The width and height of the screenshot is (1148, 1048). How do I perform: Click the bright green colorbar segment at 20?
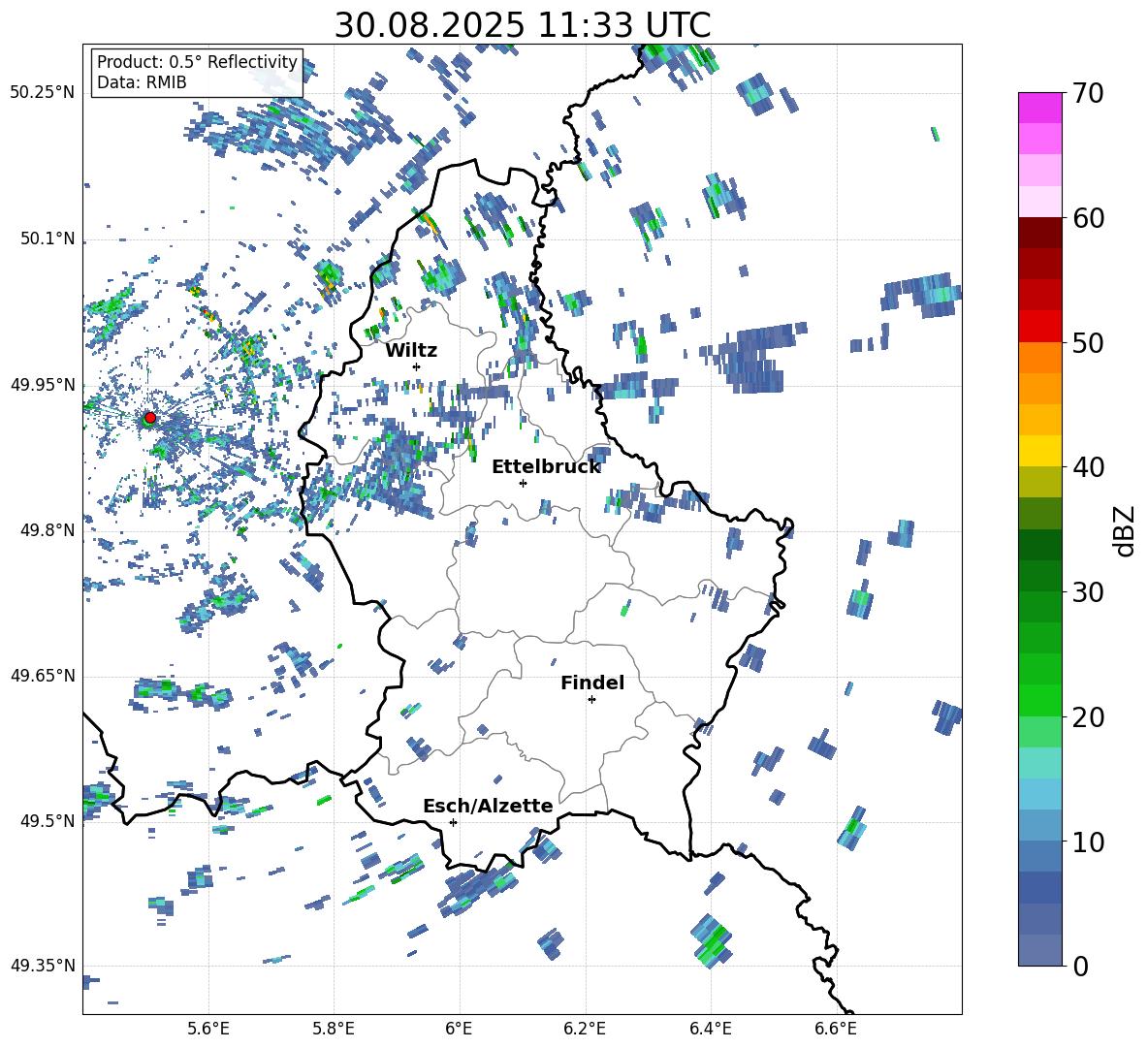(1039, 700)
